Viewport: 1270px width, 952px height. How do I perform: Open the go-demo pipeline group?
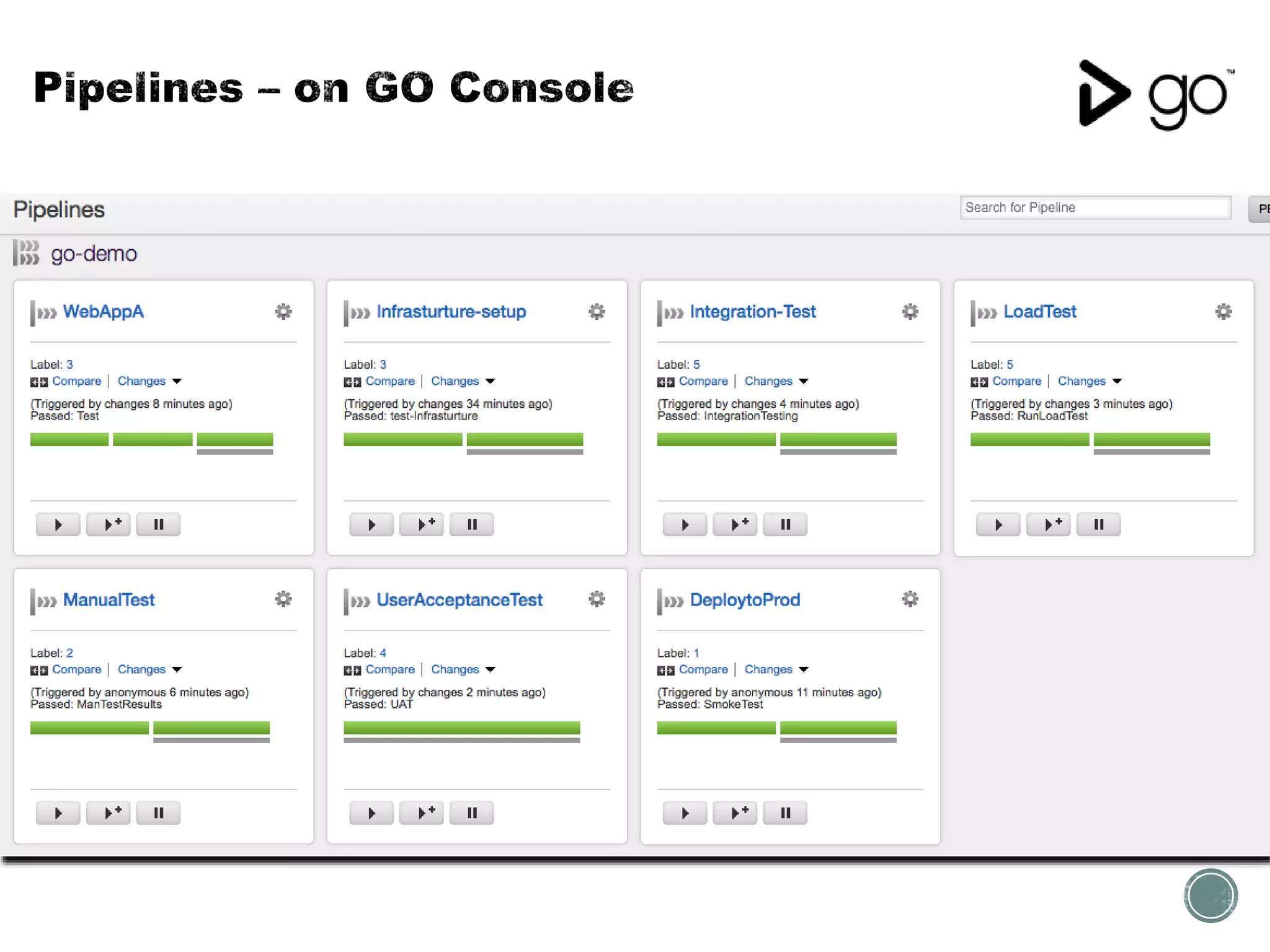coord(94,253)
